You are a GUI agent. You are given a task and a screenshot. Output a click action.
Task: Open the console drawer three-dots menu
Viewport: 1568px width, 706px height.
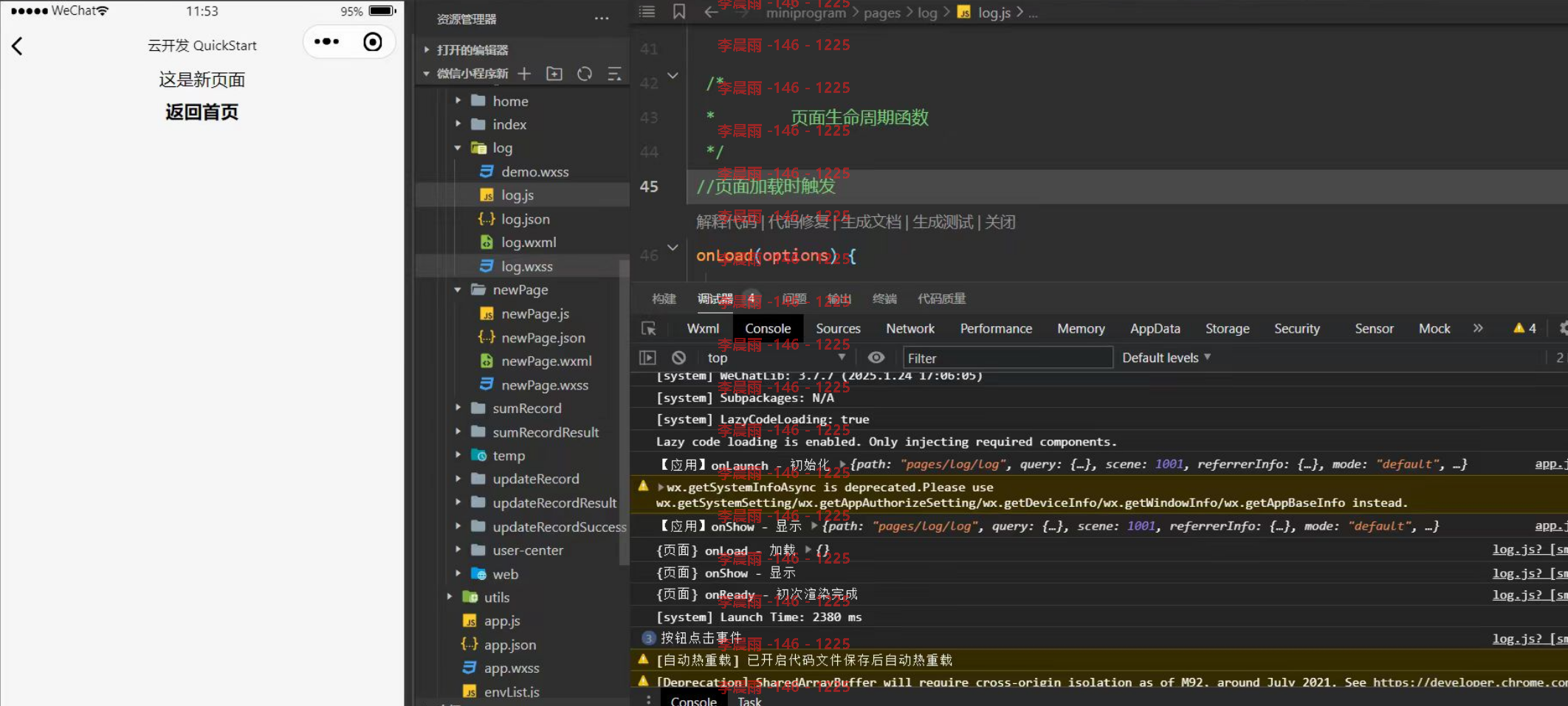point(648,700)
